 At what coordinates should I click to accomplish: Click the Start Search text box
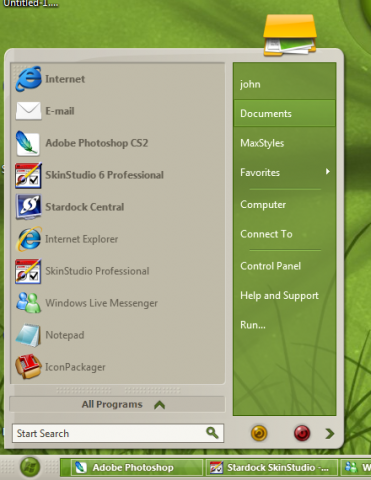click(x=118, y=433)
